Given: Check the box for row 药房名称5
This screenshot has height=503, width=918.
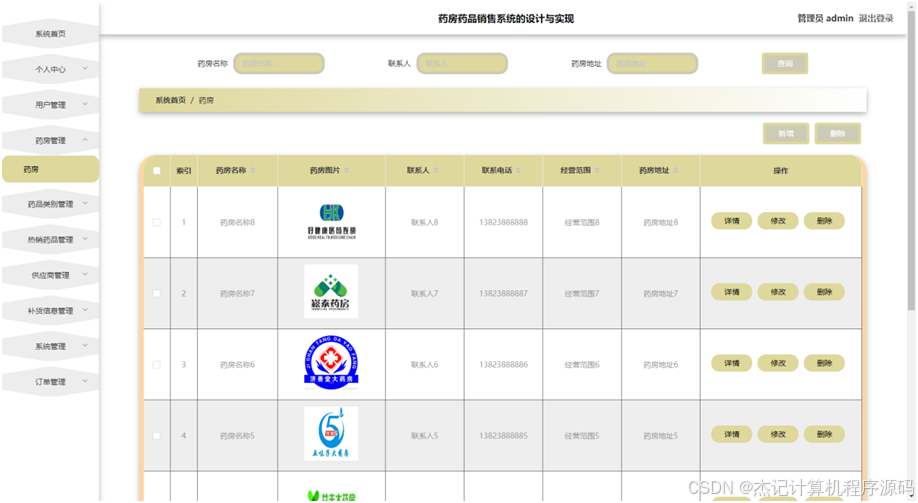Looking at the screenshot, I should (156, 436).
